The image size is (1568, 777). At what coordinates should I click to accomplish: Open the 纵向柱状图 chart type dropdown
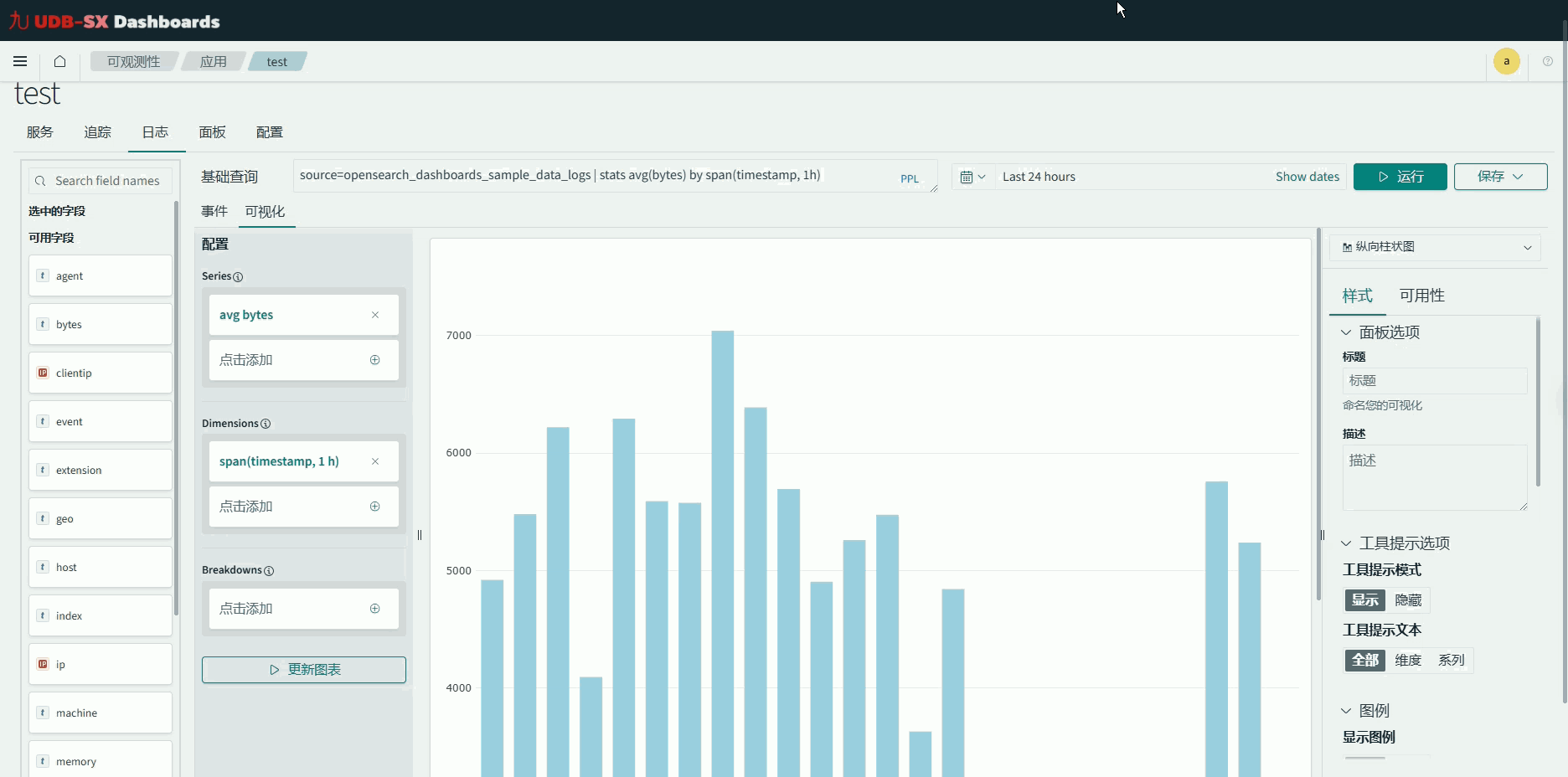[1436, 247]
